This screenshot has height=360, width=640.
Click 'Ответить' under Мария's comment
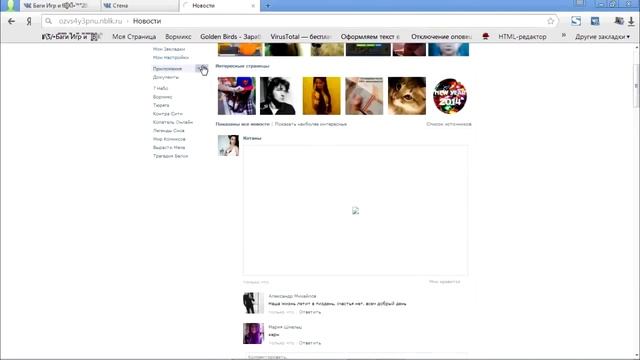pyautogui.click(x=310, y=343)
